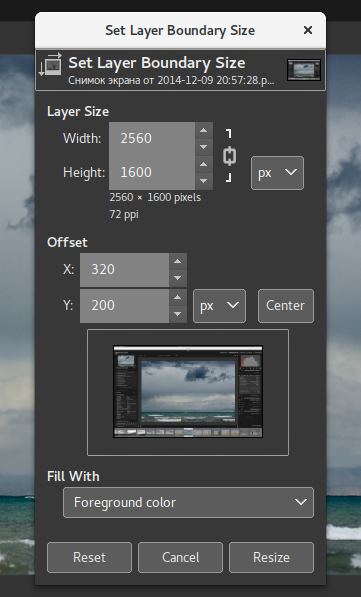Click the Reset button

click(x=89, y=557)
